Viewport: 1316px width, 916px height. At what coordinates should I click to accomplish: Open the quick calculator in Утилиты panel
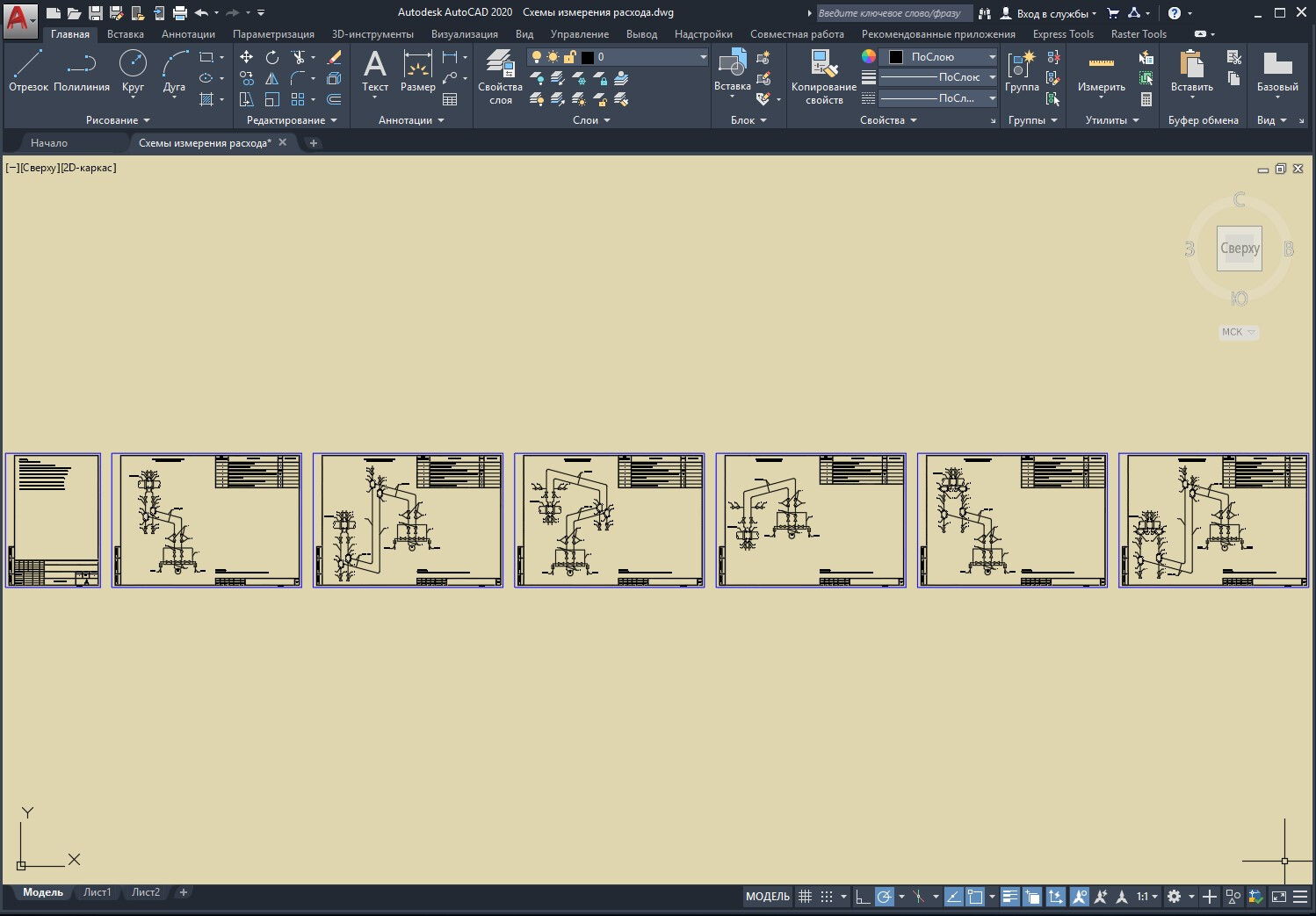tap(1146, 99)
